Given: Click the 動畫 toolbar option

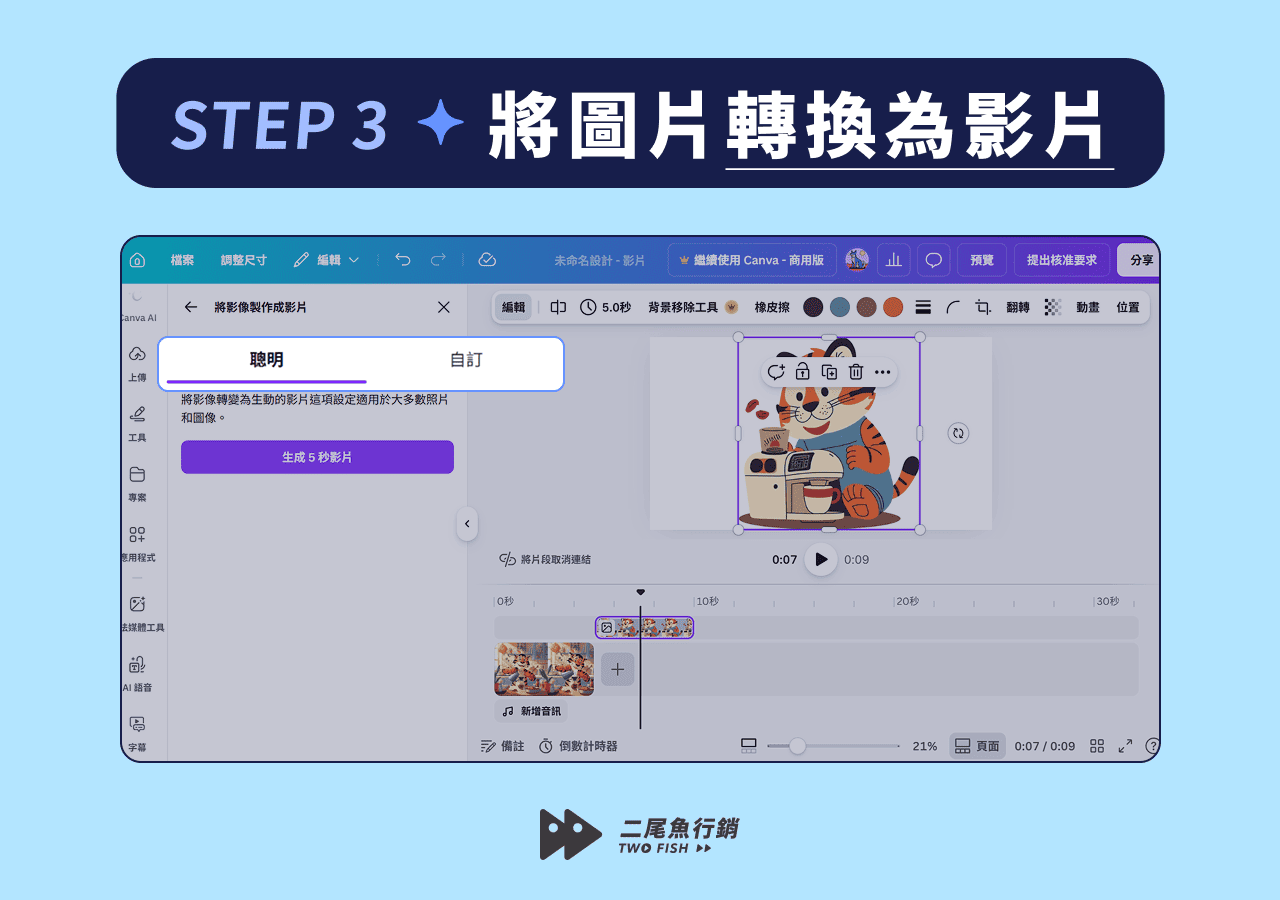Looking at the screenshot, I should coord(1088,307).
